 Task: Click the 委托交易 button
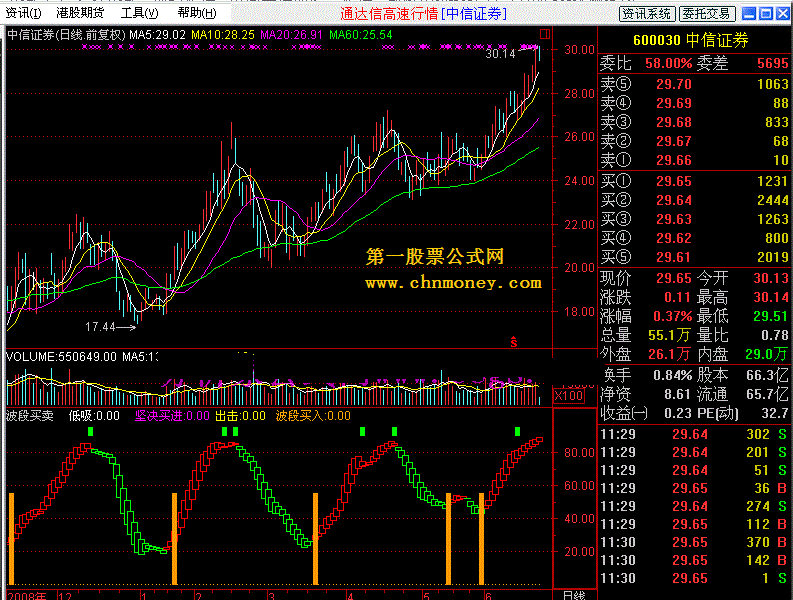[707, 14]
